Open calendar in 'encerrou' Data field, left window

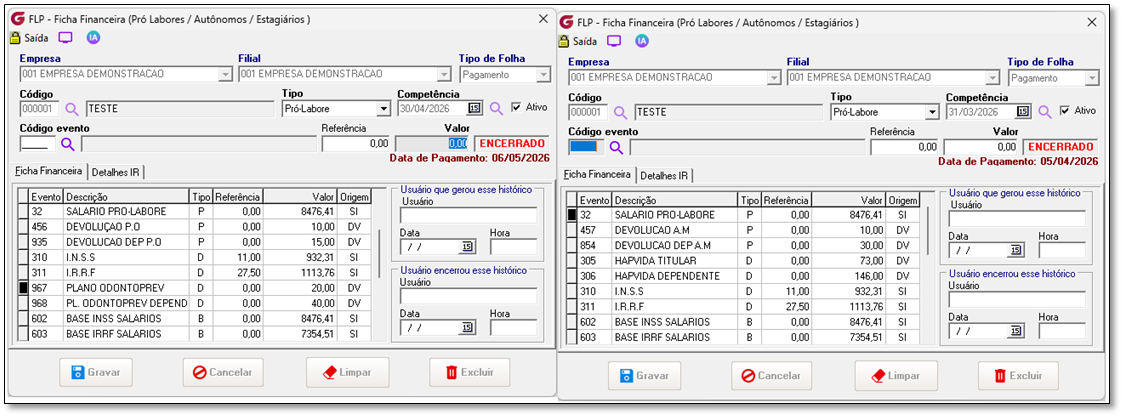[x=466, y=327]
